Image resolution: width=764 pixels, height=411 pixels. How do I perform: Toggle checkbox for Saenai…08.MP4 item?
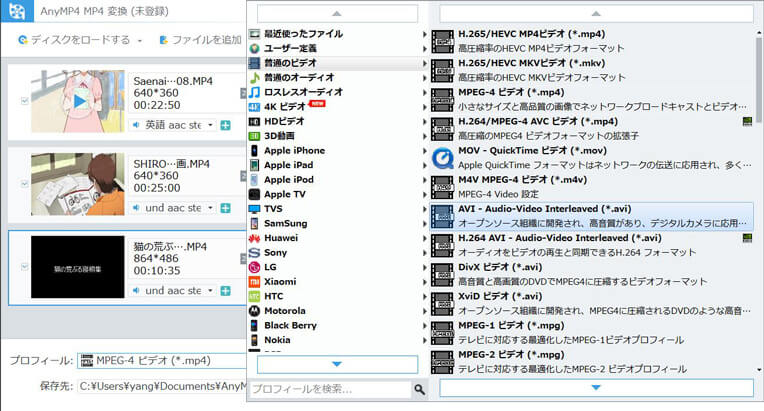coord(24,101)
